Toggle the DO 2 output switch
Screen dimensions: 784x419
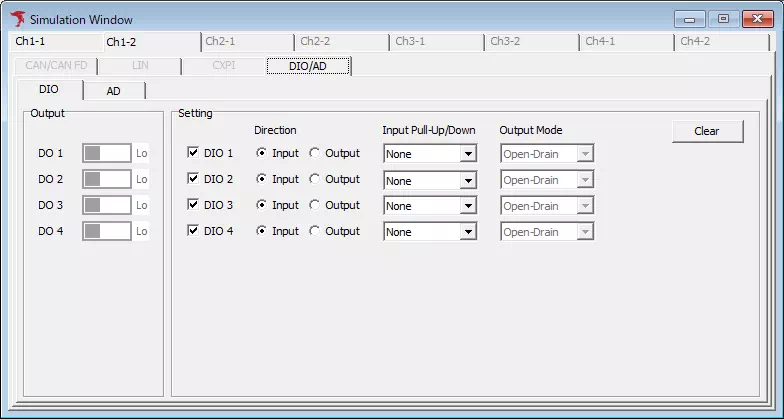[x=107, y=179]
